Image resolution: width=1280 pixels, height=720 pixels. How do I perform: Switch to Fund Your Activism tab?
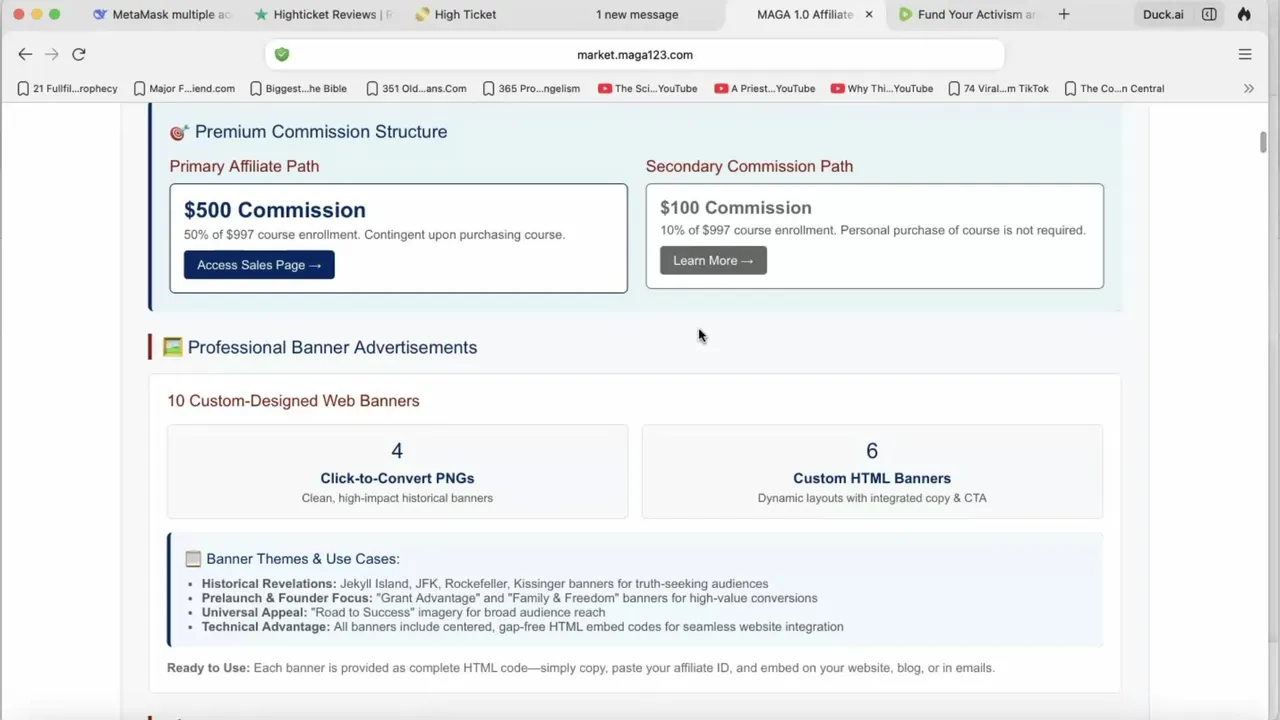point(967,14)
